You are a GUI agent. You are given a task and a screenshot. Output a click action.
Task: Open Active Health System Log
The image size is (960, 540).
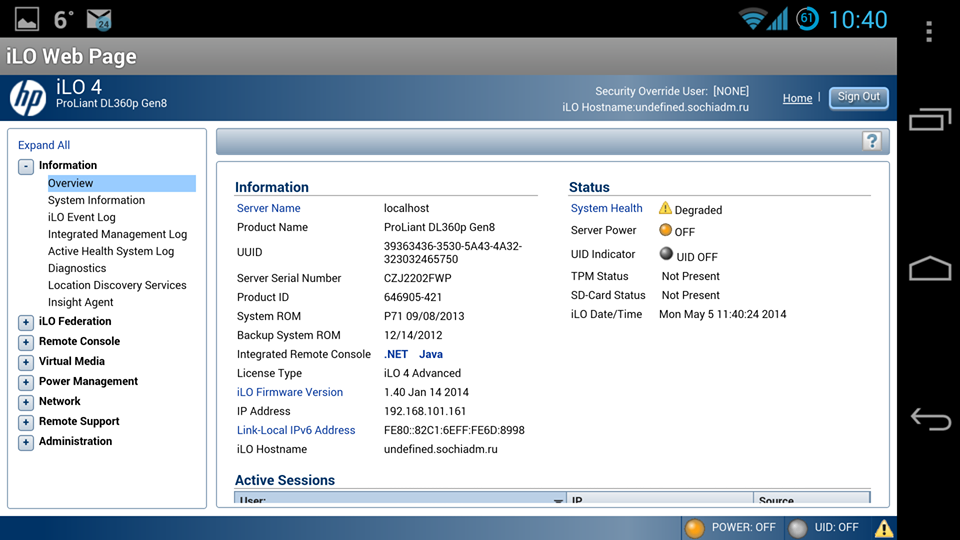pos(111,251)
